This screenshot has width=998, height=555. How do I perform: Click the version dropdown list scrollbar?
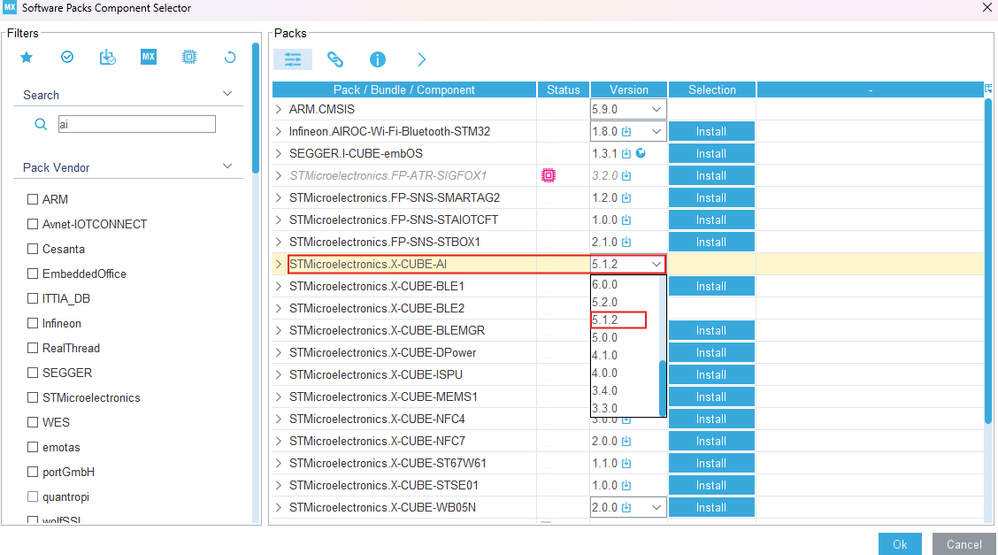click(663, 388)
